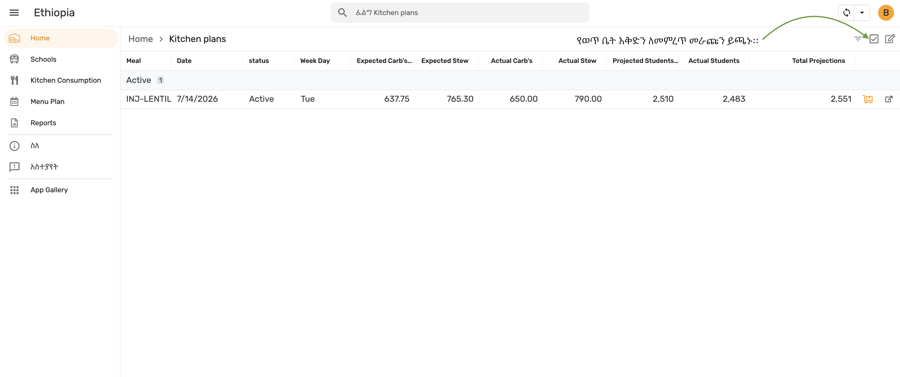900x377 pixels.
Task: Click the Kitchen Consumption fork-knife icon
Action: point(15,80)
